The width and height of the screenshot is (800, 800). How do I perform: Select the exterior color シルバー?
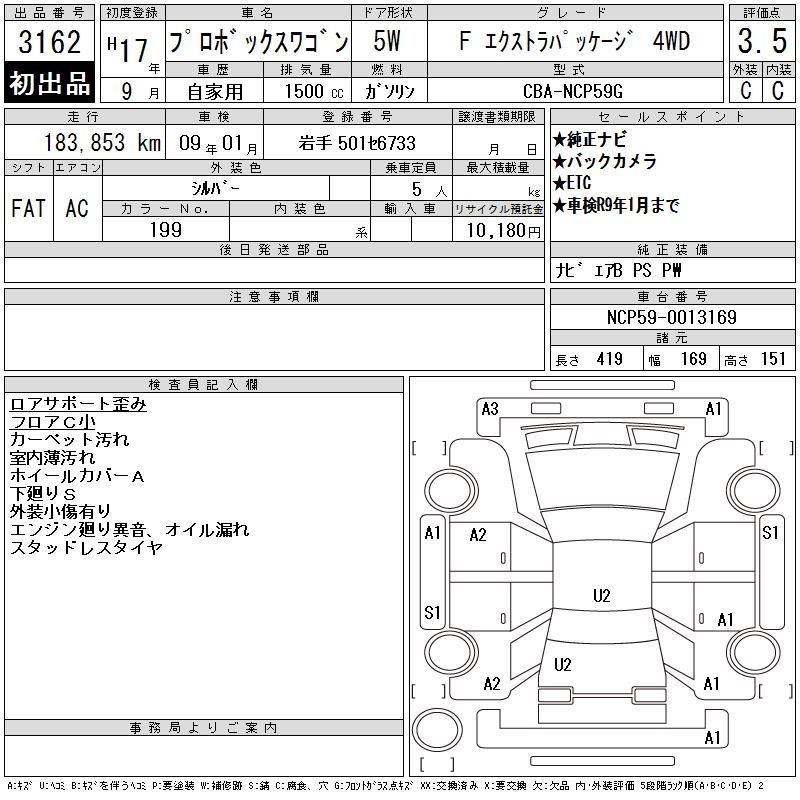pos(216,189)
